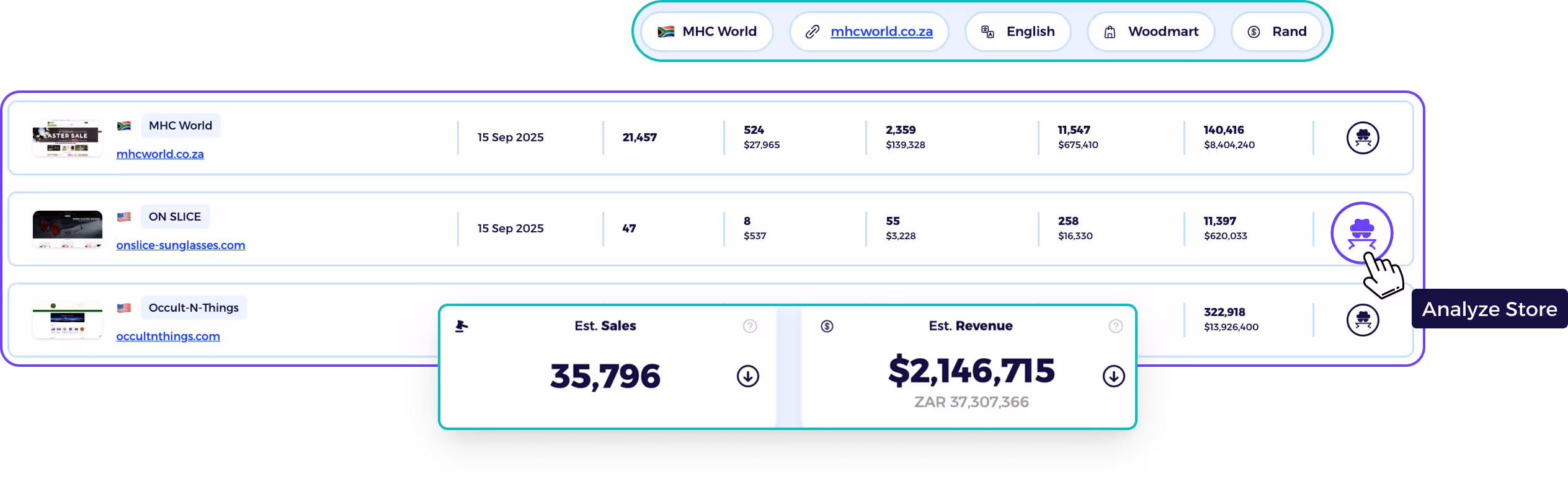Click the dollar coin icon in Est. Revenue card
Image resolution: width=1568 pixels, height=492 pixels.
tap(827, 326)
